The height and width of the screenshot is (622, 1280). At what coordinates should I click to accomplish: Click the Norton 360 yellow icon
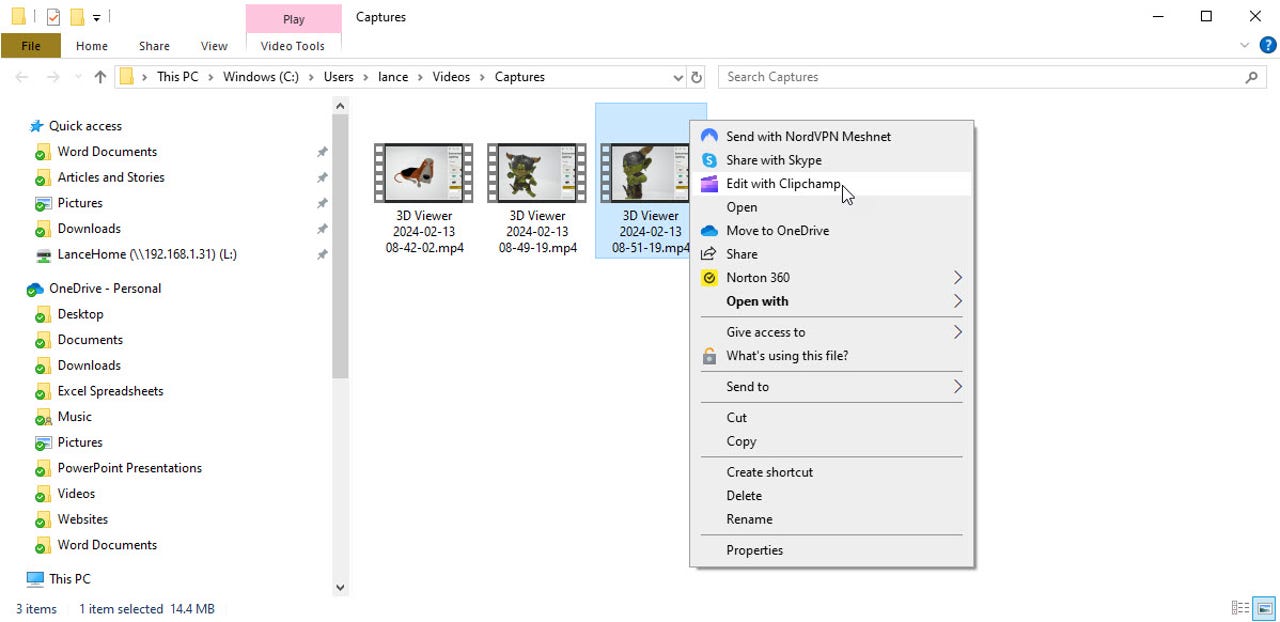pyautogui.click(x=709, y=277)
